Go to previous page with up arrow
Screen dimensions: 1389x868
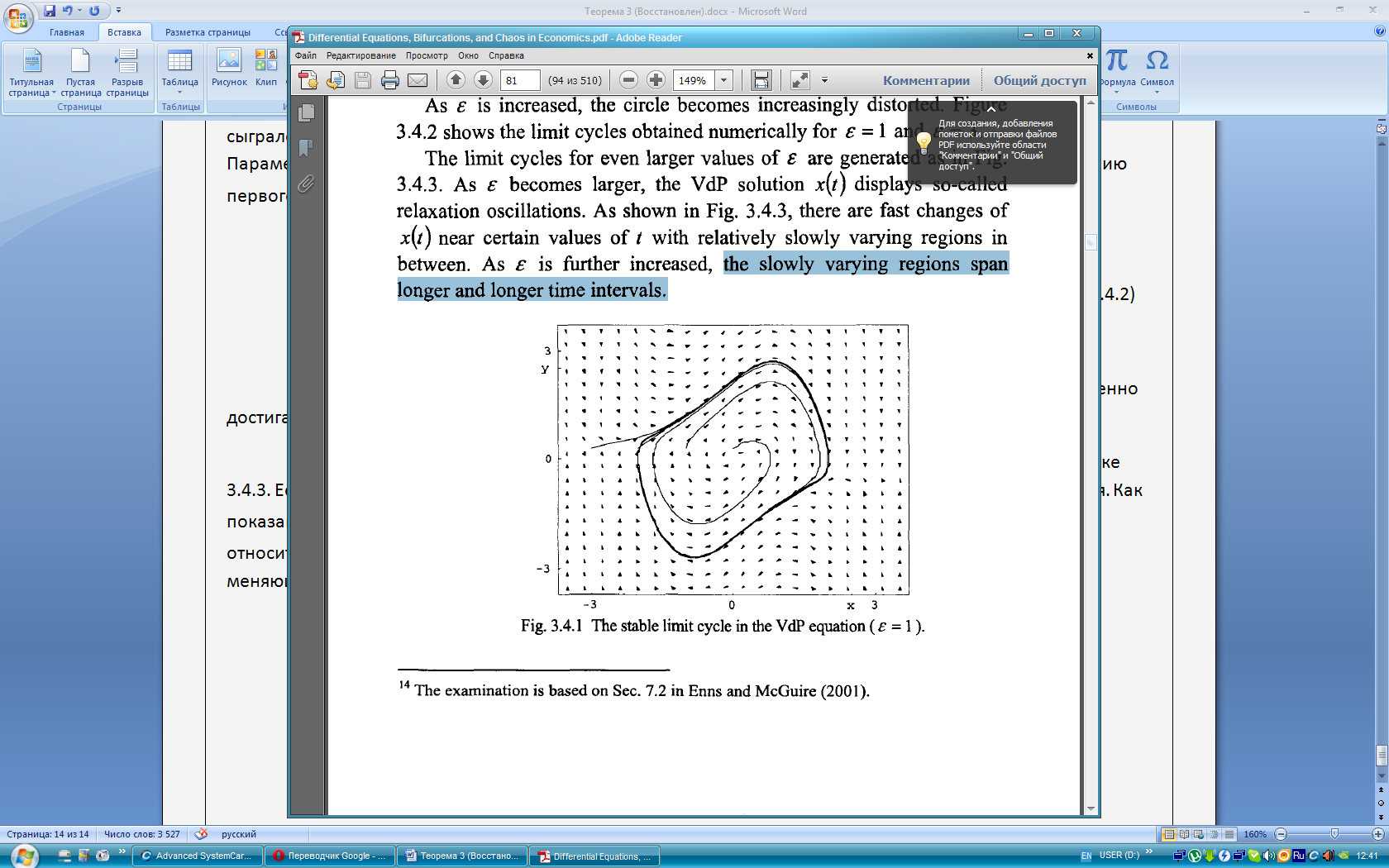[x=456, y=80]
